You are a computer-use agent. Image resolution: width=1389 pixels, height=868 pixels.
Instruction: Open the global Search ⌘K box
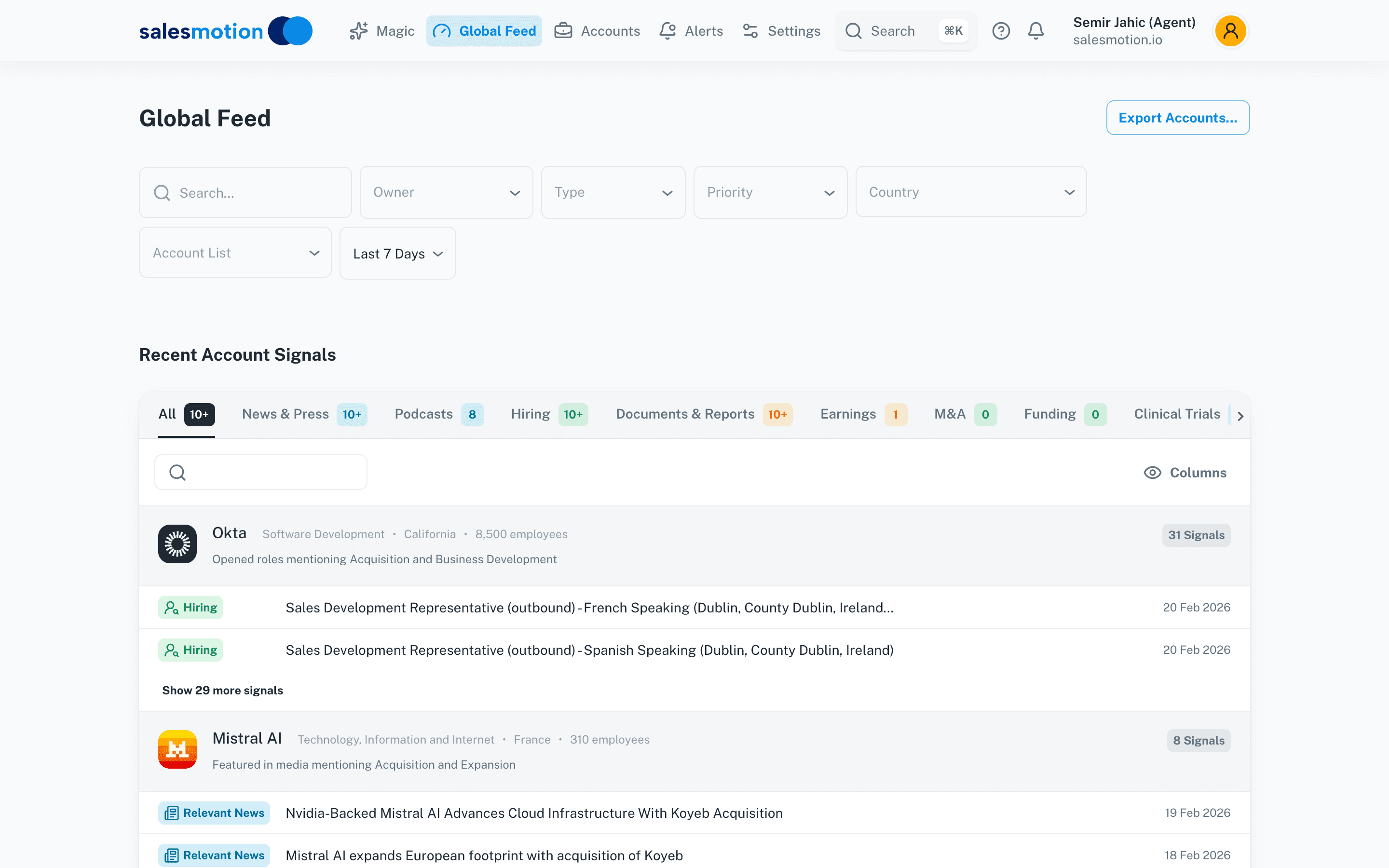click(x=906, y=31)
